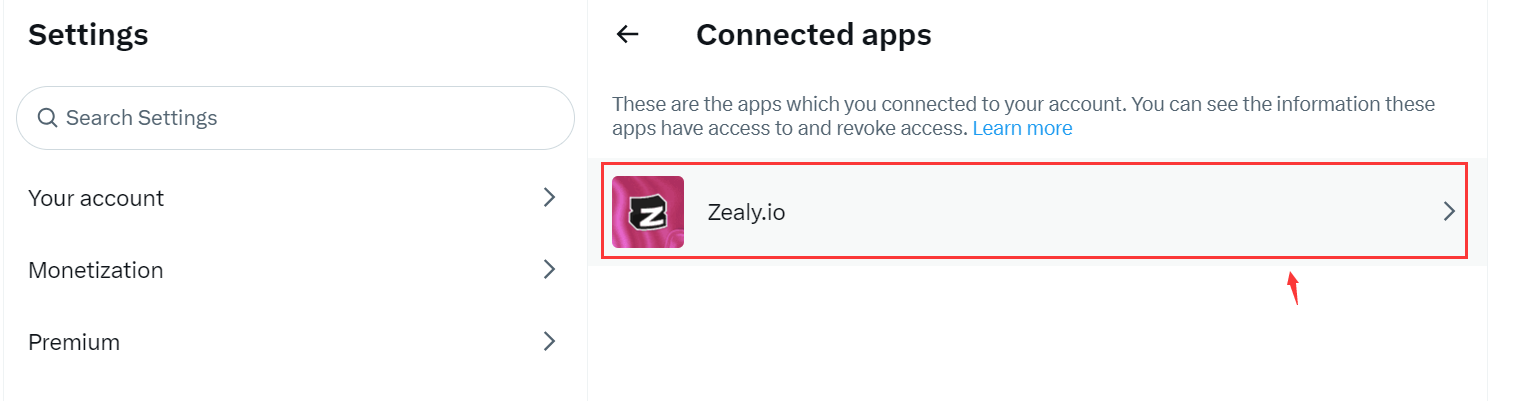Expand the Premium chevron arrow
Viewport: 1524px width, 401px height.
(549, 342)
